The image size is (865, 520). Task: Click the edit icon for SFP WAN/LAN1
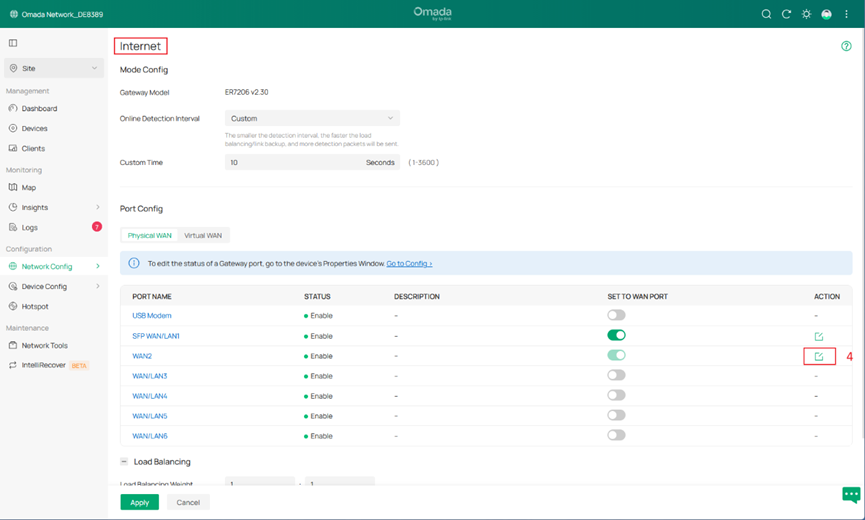point(819,336)
